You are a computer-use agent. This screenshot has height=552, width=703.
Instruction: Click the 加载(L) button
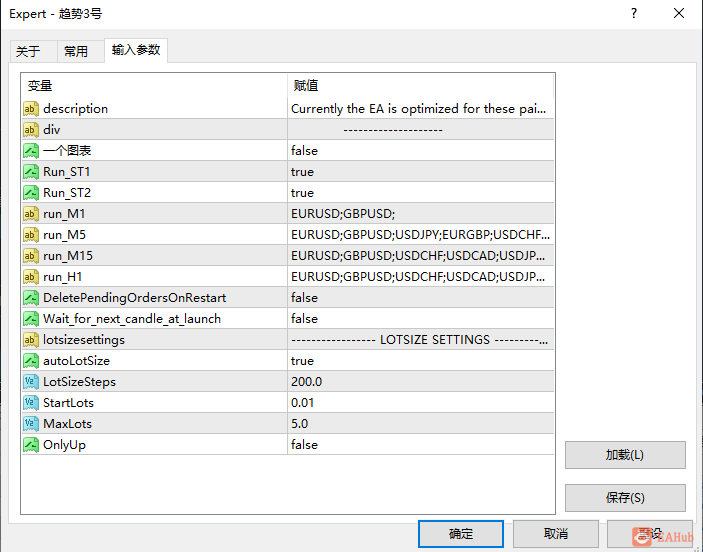tap(625, 455)
